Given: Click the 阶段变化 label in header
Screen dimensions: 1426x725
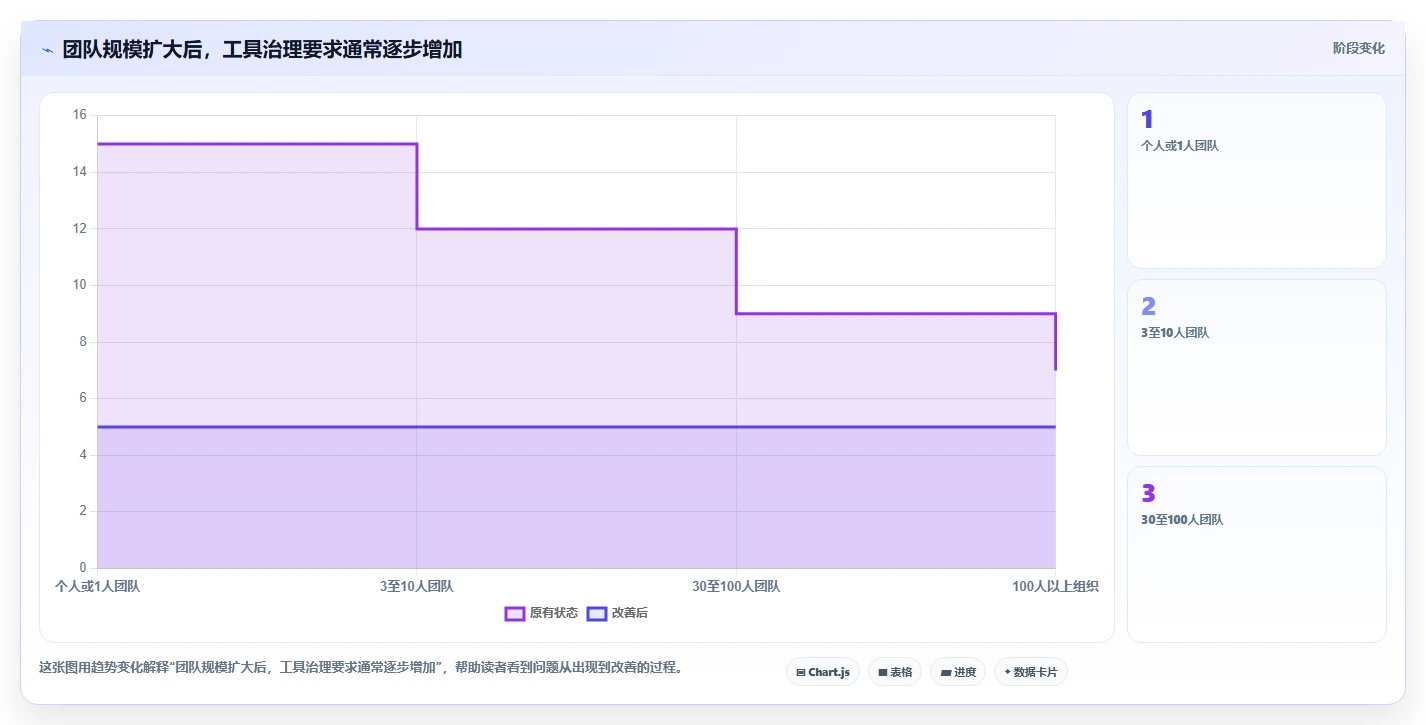Looking at the screenshot, I should pyautogui.click(x=1359, y=48).
